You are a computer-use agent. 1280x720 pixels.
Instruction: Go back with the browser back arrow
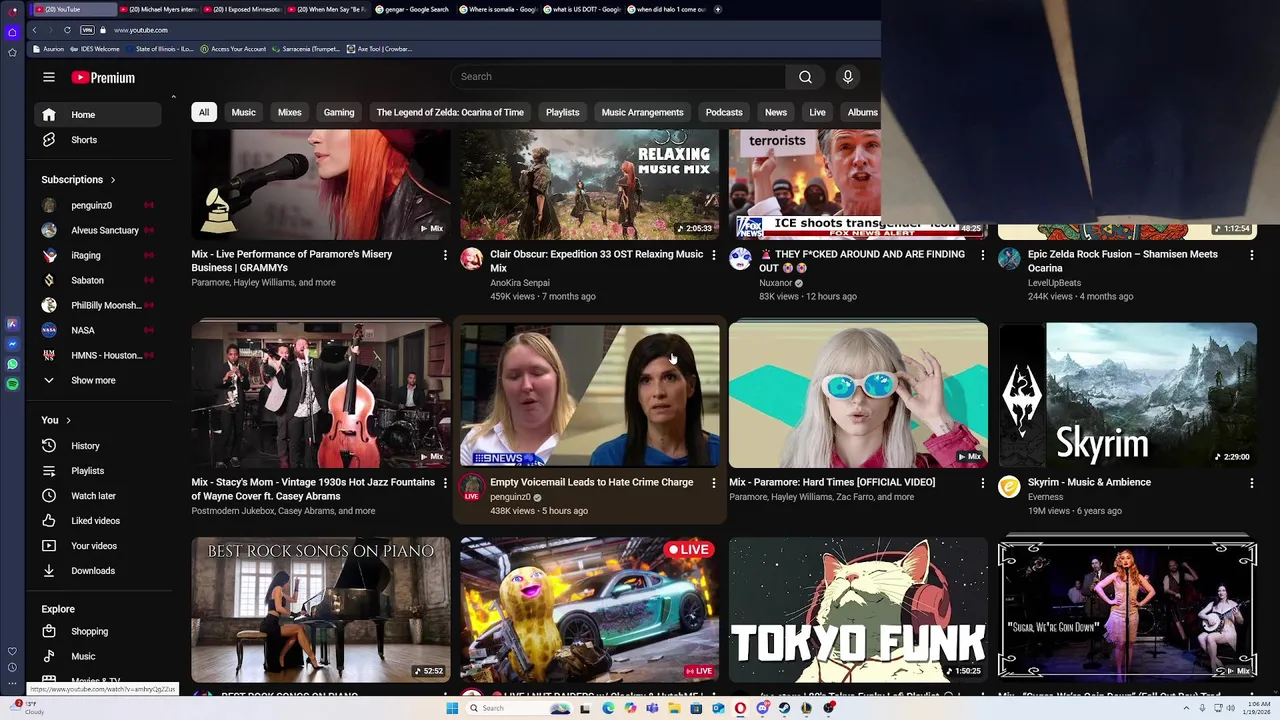[34, 30]
